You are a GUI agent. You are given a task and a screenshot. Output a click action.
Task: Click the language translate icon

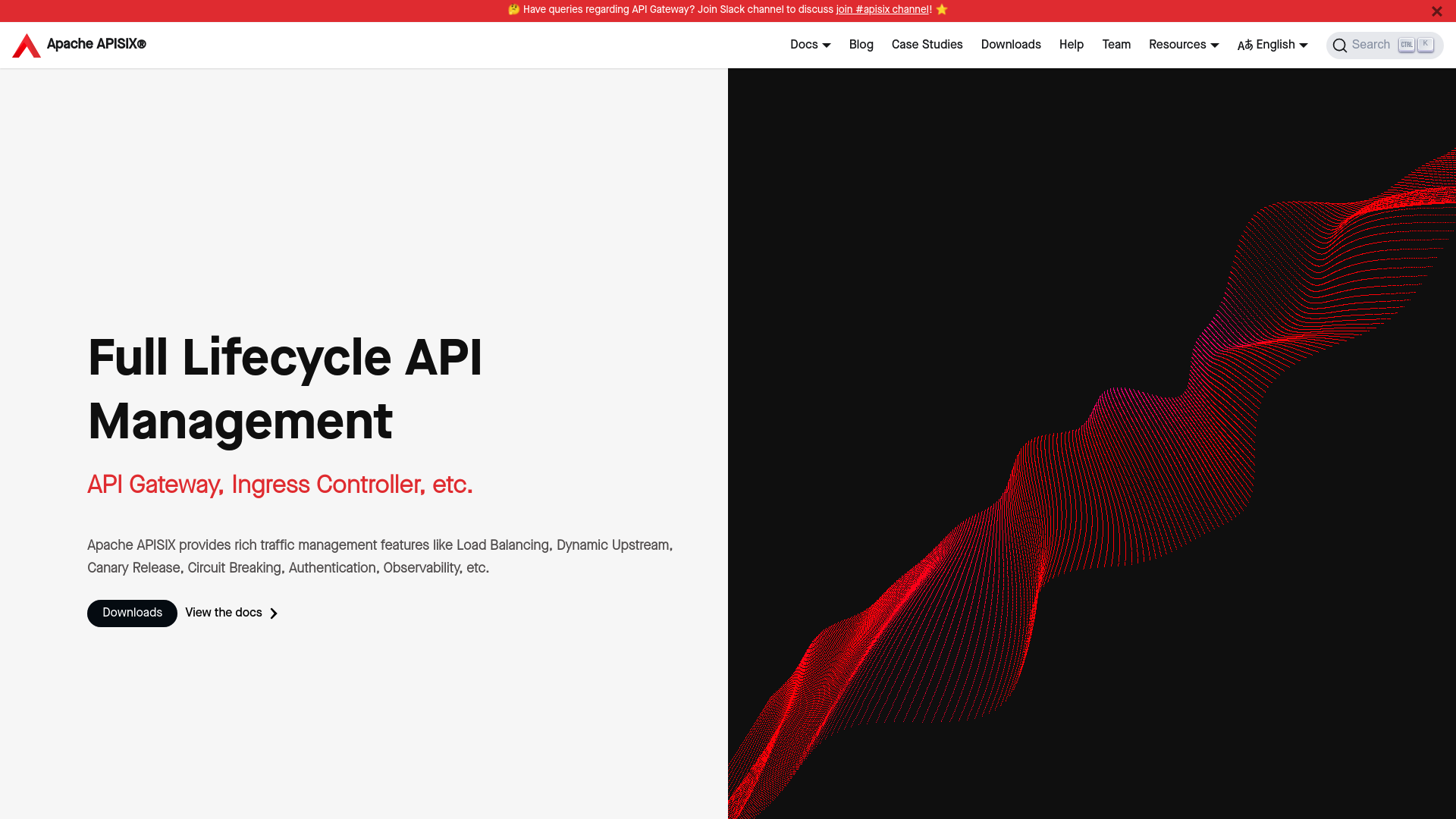(x=1245, y=45)
